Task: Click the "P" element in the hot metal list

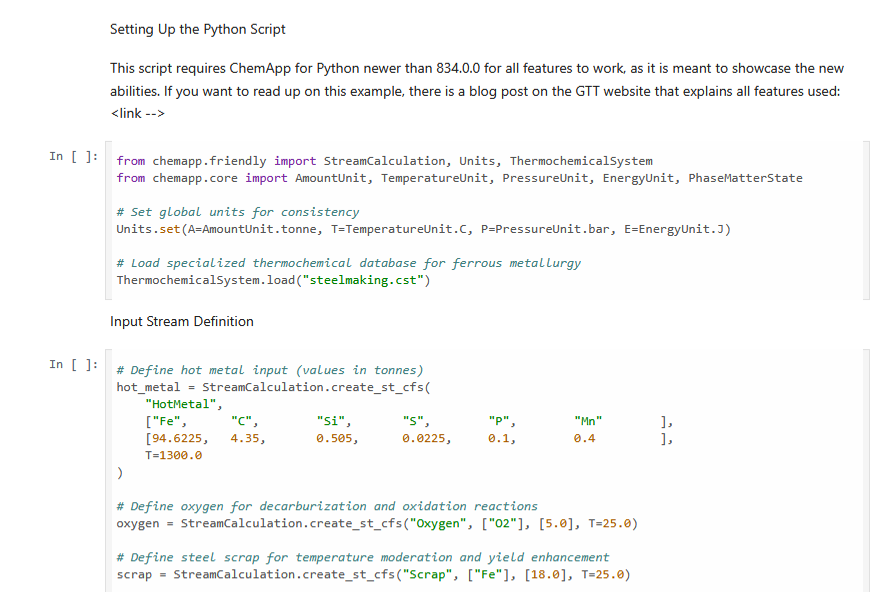Action: (x=499, y=421)
